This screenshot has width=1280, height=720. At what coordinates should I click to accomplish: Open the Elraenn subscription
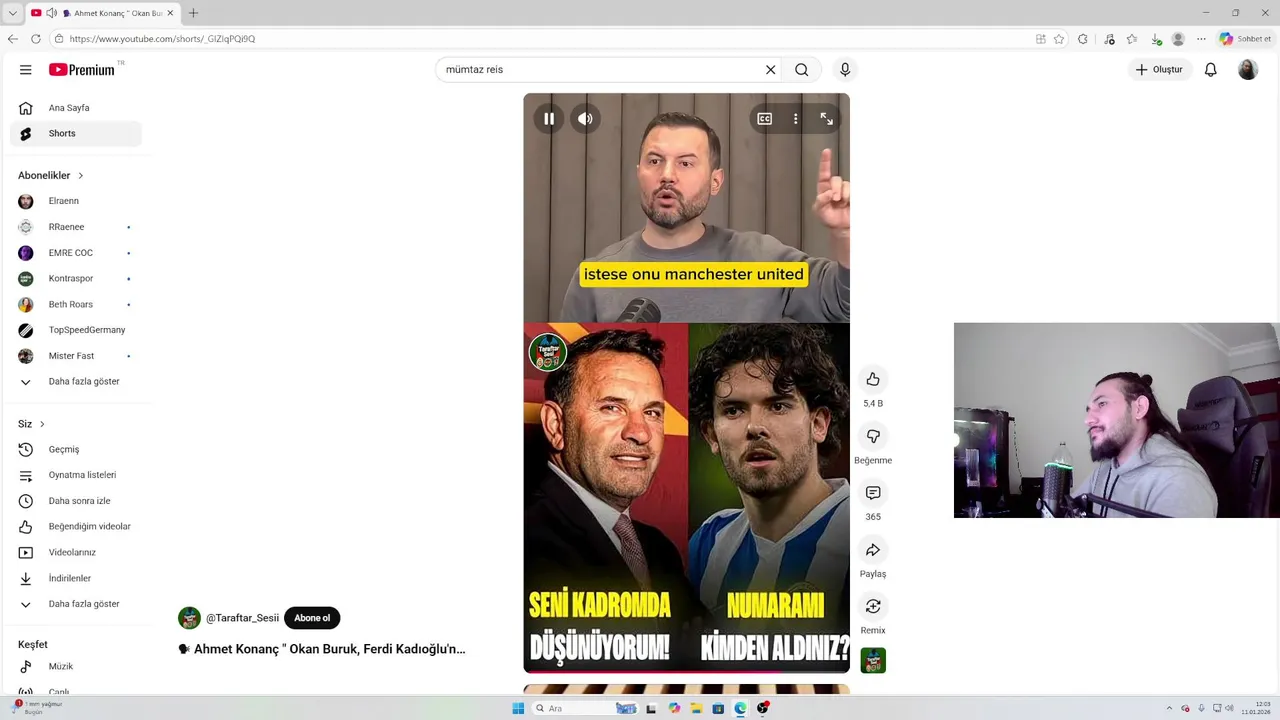(76, 201)
